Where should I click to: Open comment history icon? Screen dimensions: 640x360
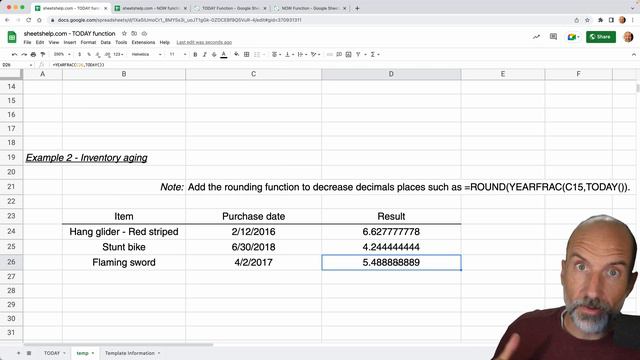(553, 37)
